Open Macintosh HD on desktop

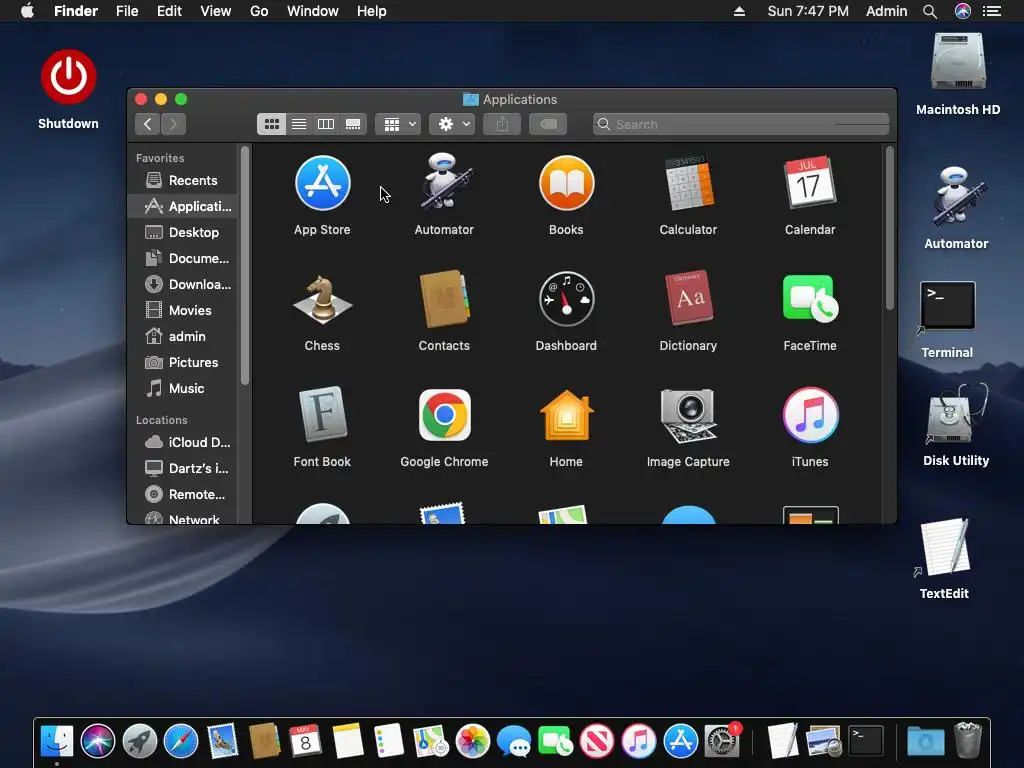(x=958, y=61)
